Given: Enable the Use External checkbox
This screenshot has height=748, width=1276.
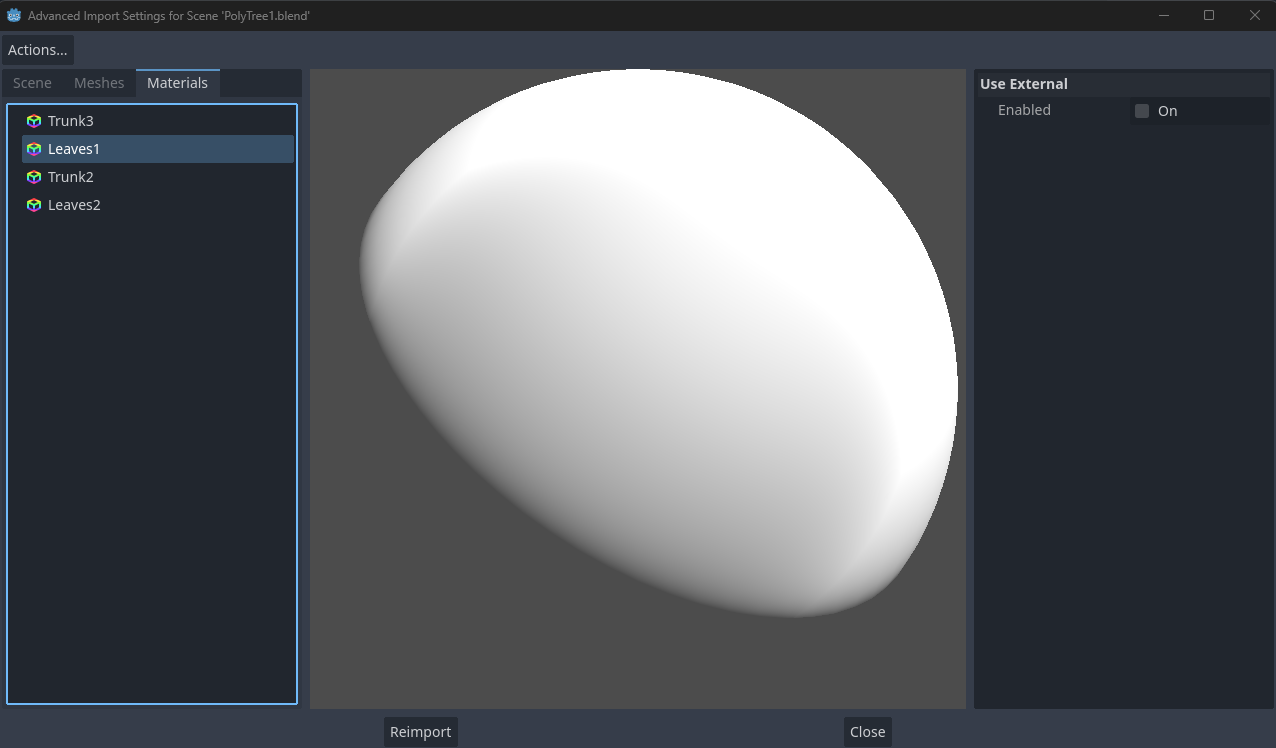Looking at the screenshot, I should coord(1142,111).
